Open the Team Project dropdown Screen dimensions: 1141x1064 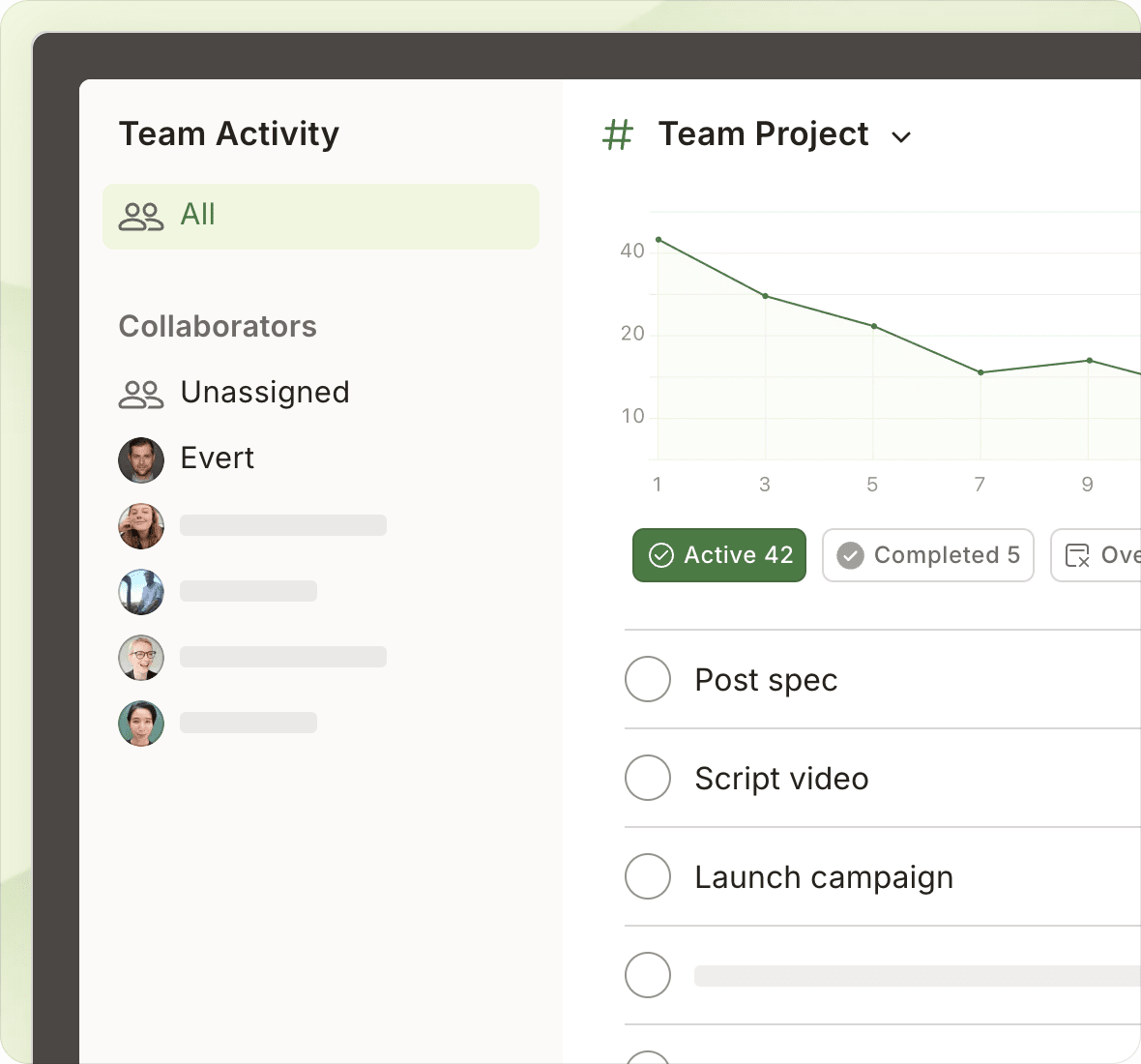click(x=901, y=136)
